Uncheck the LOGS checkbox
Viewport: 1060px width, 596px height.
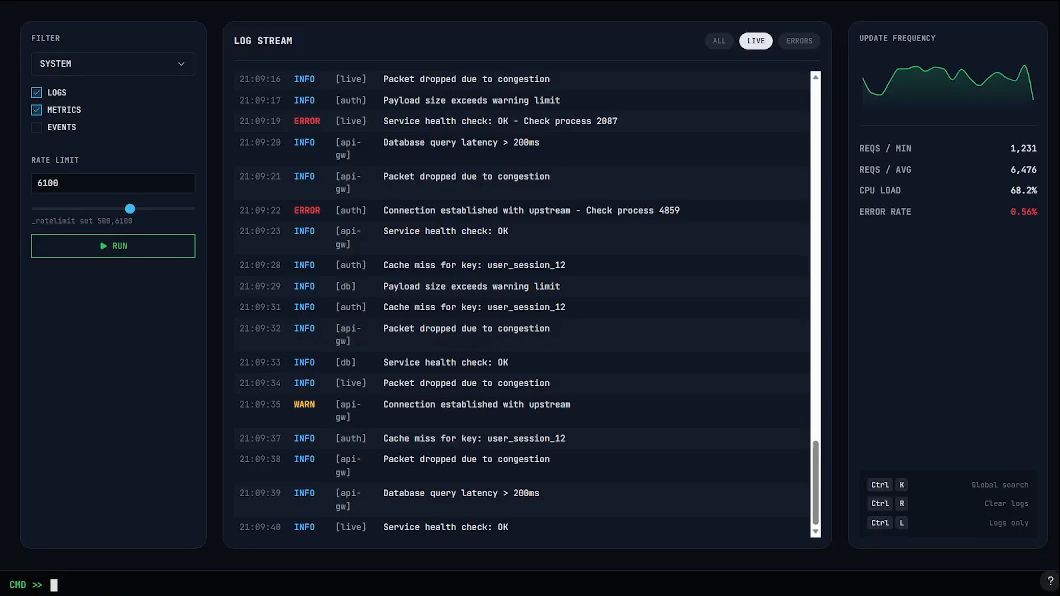37,93
